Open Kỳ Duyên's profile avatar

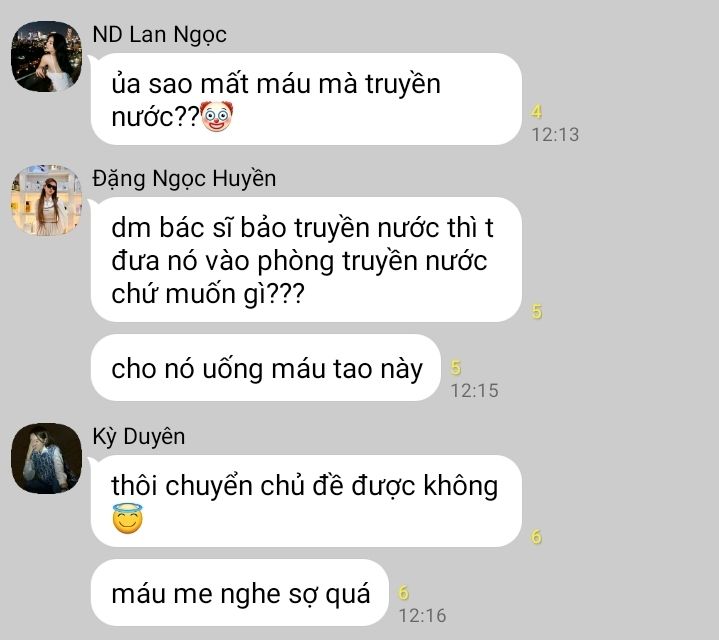click(46, 458)
